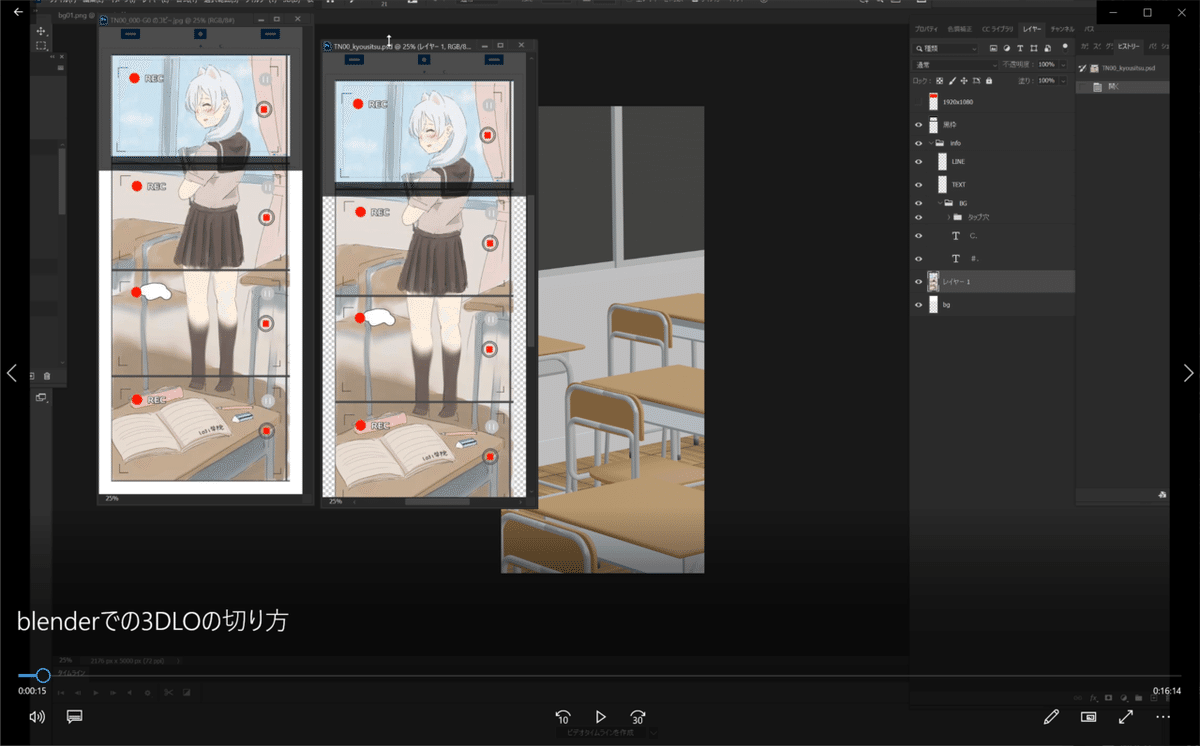The height and width of the screenshot is (746, 1200).
Task: Open the 通常 blend mode dropdown
Action: coord(954,64)
